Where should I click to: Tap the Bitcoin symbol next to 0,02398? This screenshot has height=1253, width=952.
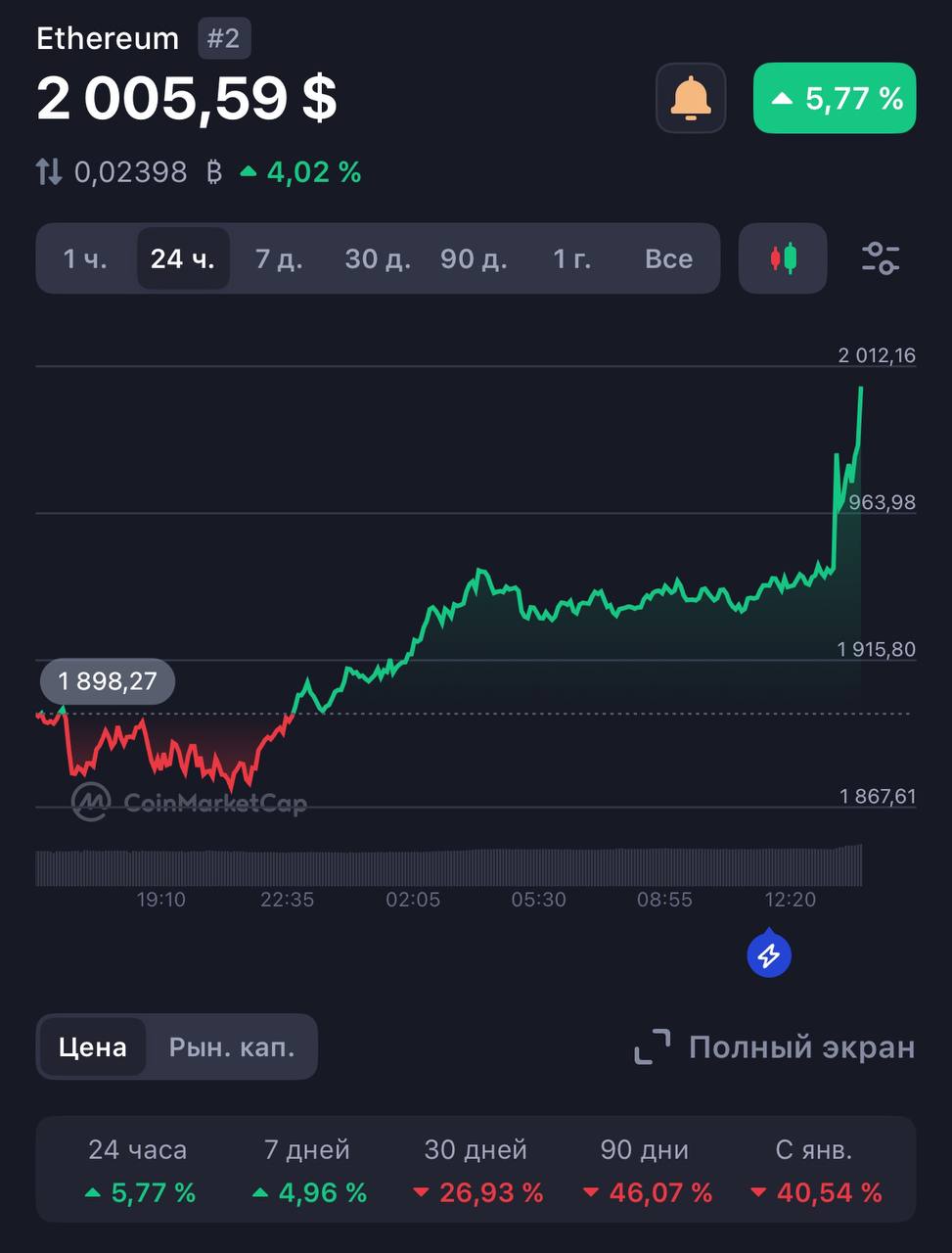pos(214,172)
